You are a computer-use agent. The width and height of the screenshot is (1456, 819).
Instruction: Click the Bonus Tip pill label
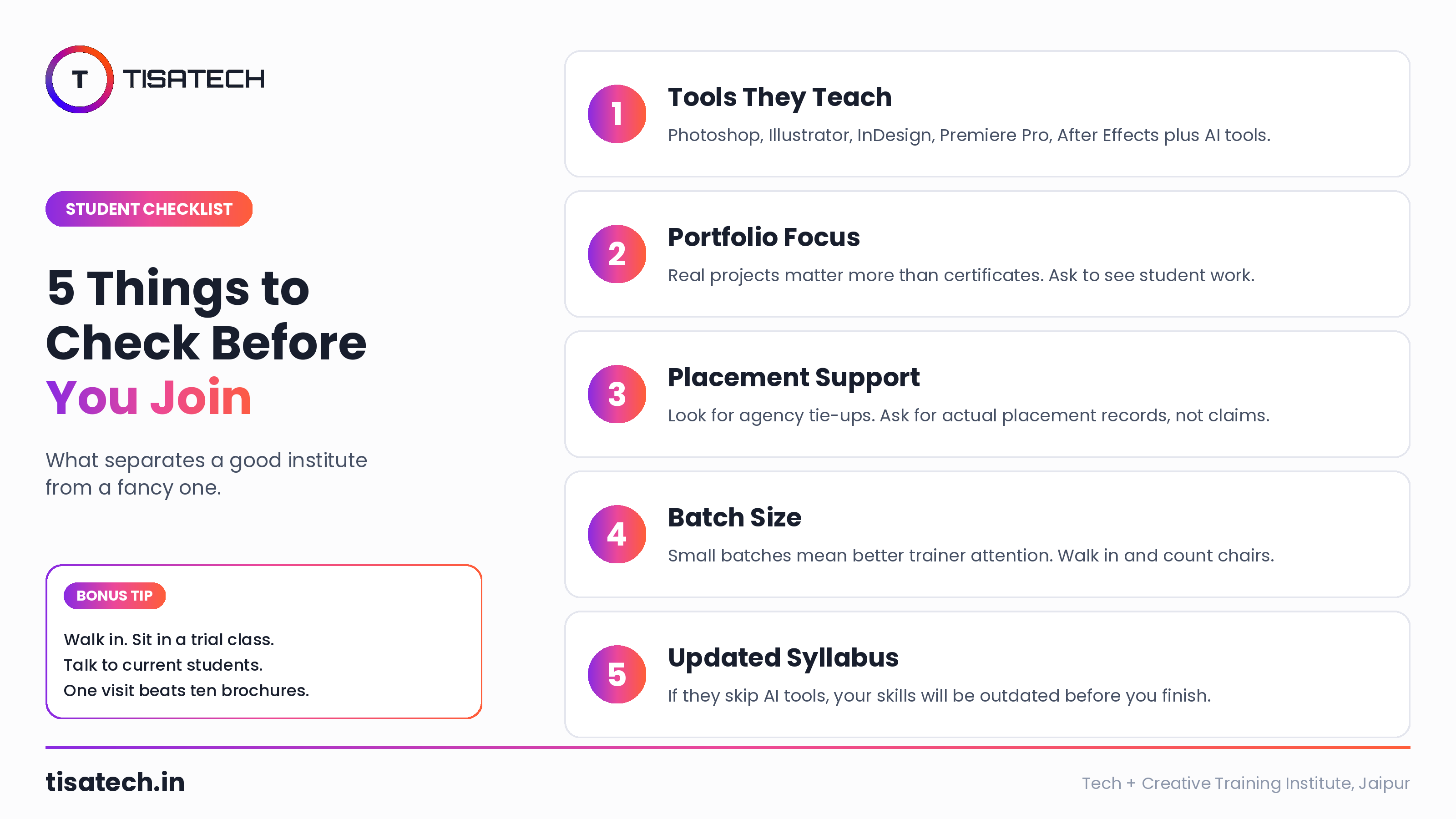click(x=114, y=596)
